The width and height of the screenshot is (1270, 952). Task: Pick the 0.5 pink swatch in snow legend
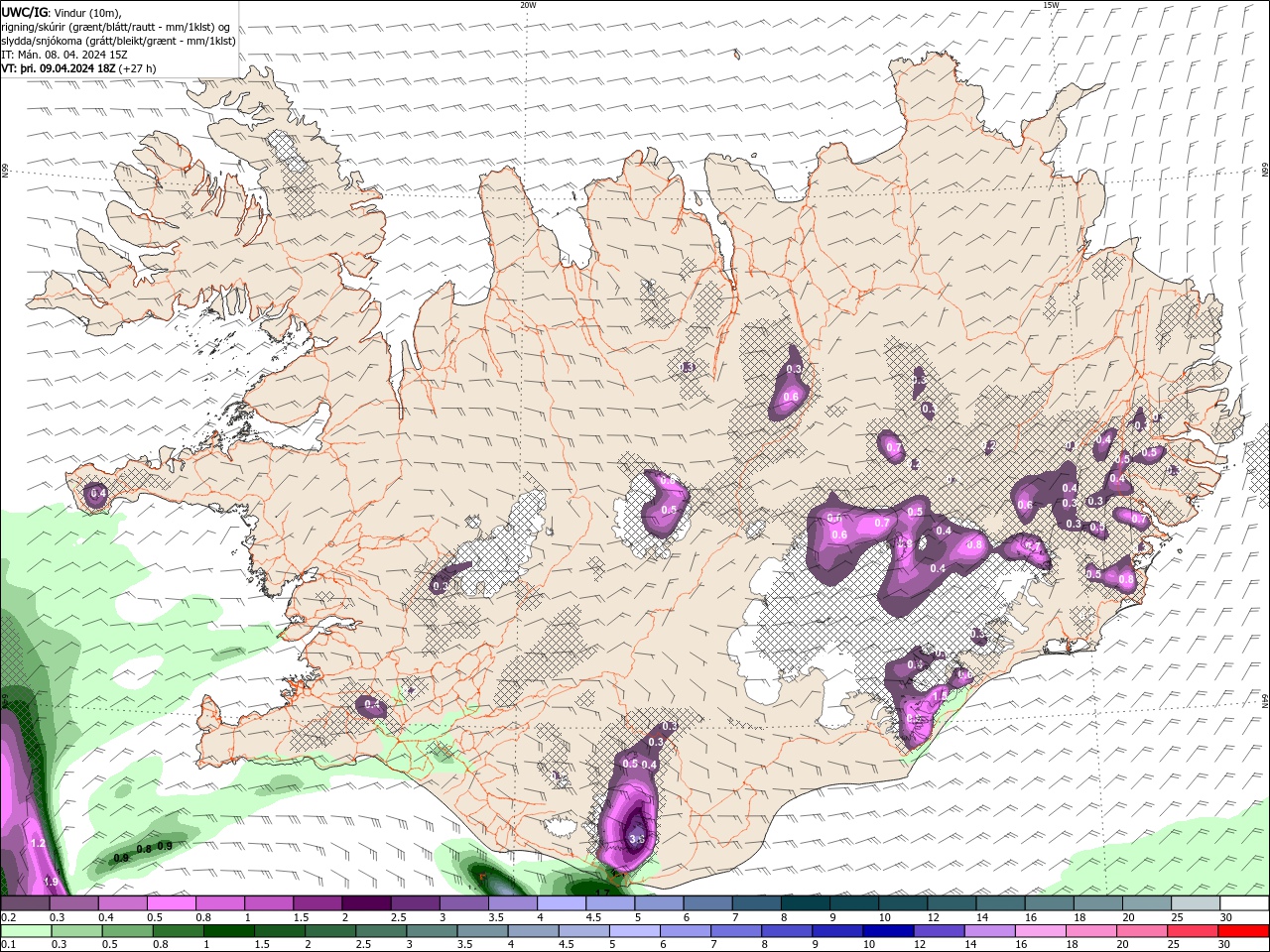pyautogui.click(x=172, y=902)
